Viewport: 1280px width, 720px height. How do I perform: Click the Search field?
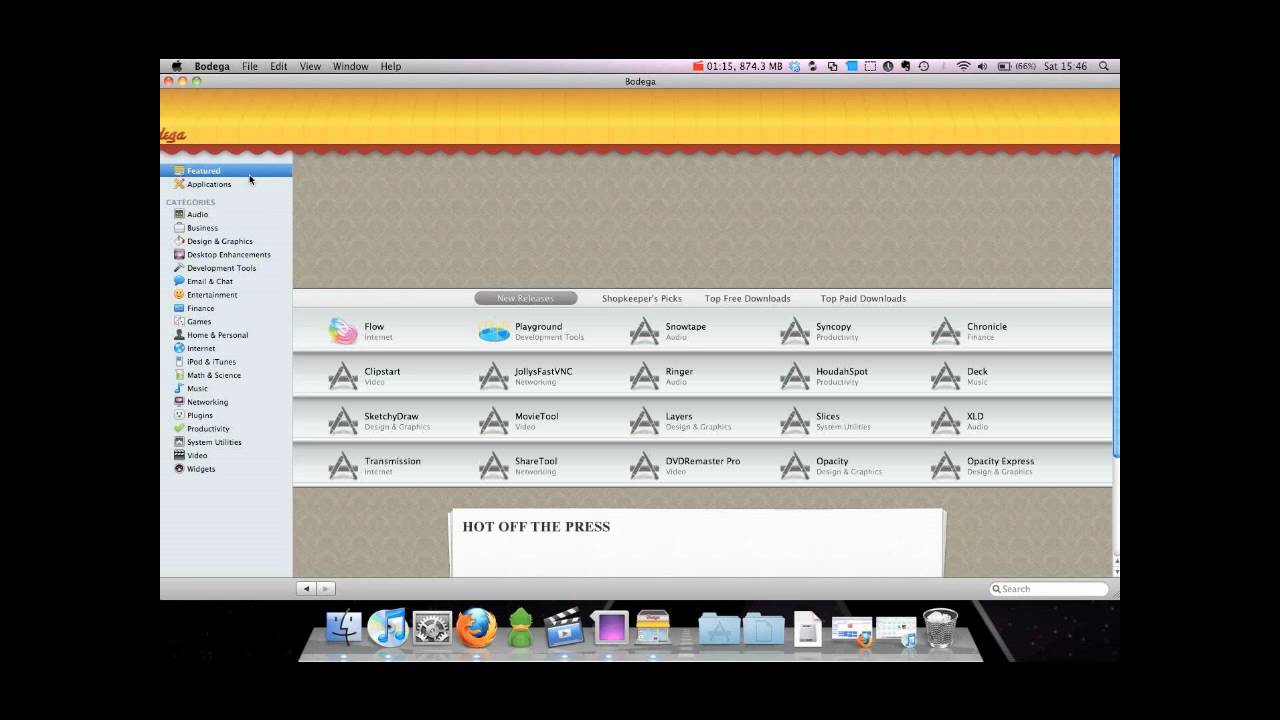(x=1049, y=589)
